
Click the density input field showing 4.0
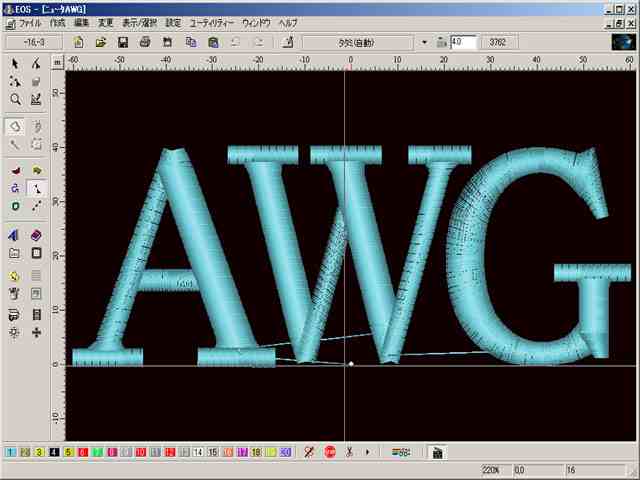pos(464,42)
